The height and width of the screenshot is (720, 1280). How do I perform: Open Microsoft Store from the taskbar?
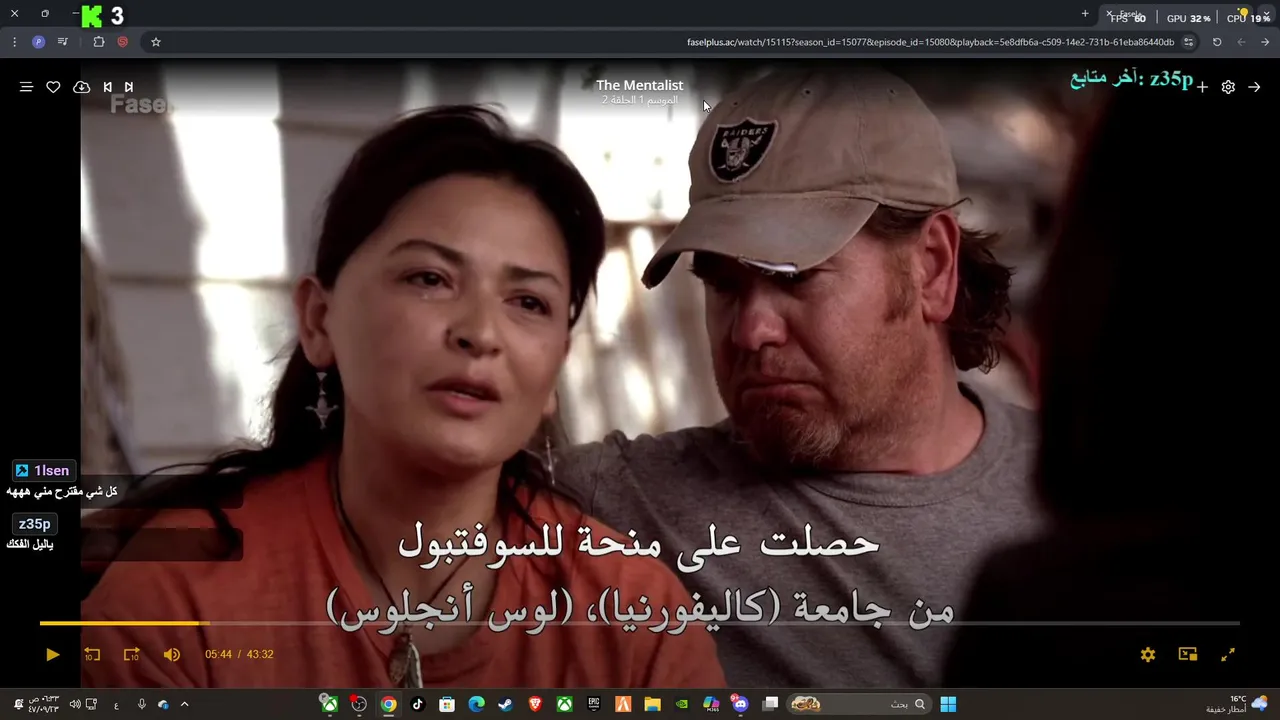point(447,704)
